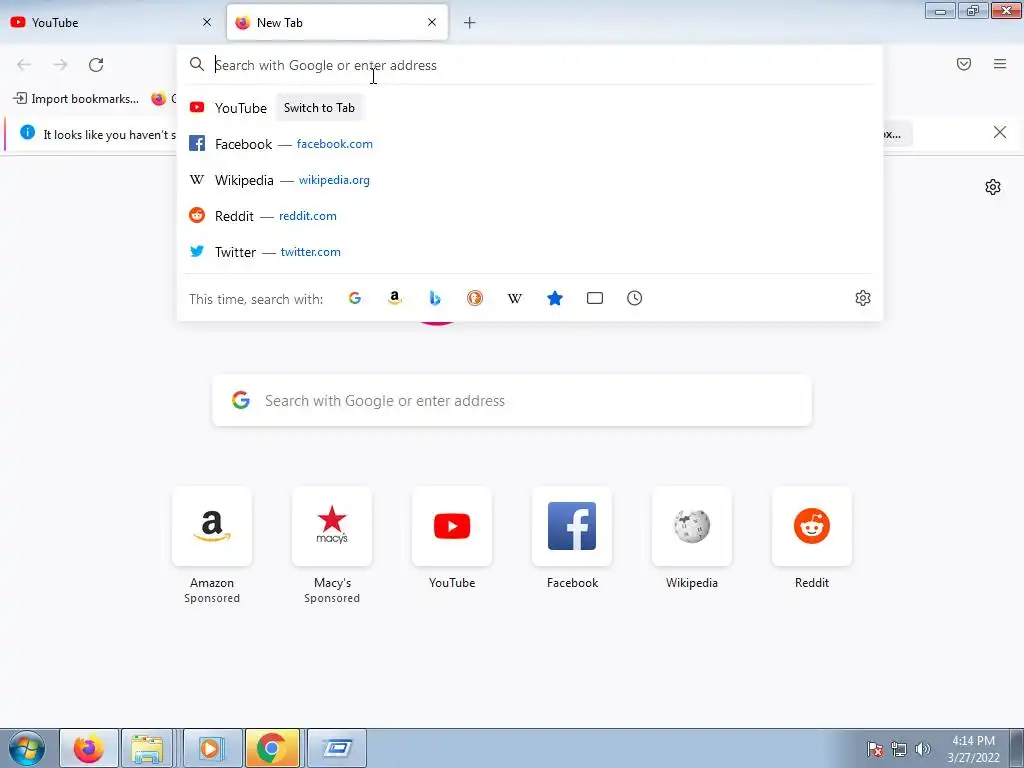Image resolution: width=1024 pixels, height=768 pixels.
Task: Choose Wikipedia icon in search engines row
Action: point(515,298)
